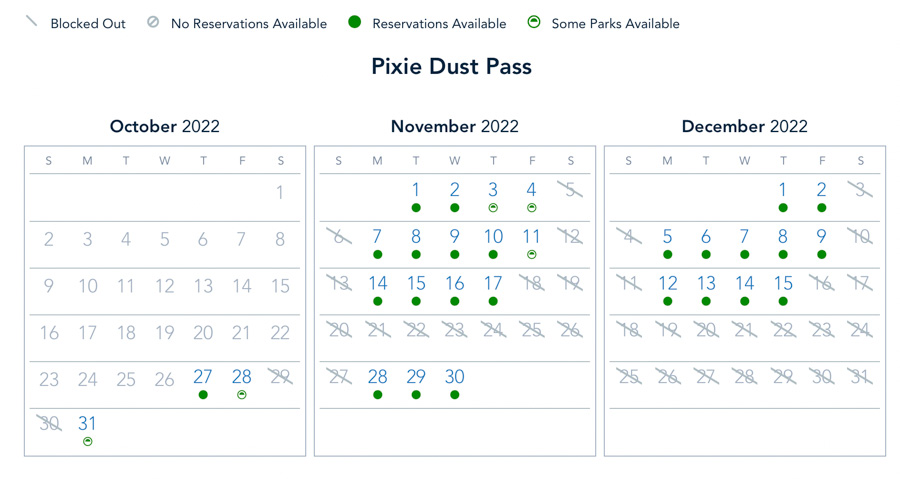Screen dimensions: 900x479
Task: Click the No Reservations Available legend icon
Action: (x=153, y=22)
